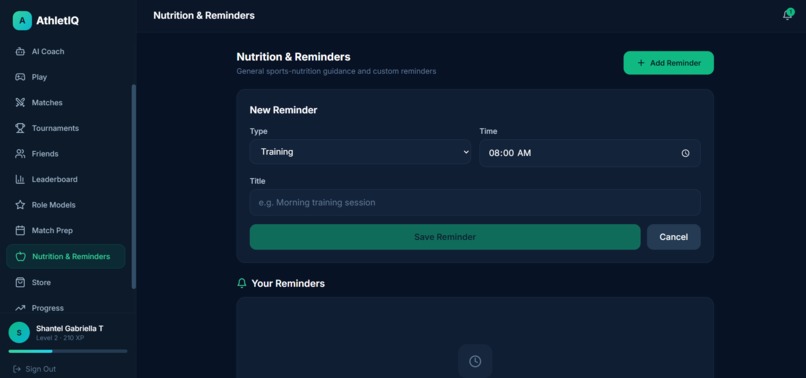
Task: Click the XP progress bar
Action: (68, 351)
